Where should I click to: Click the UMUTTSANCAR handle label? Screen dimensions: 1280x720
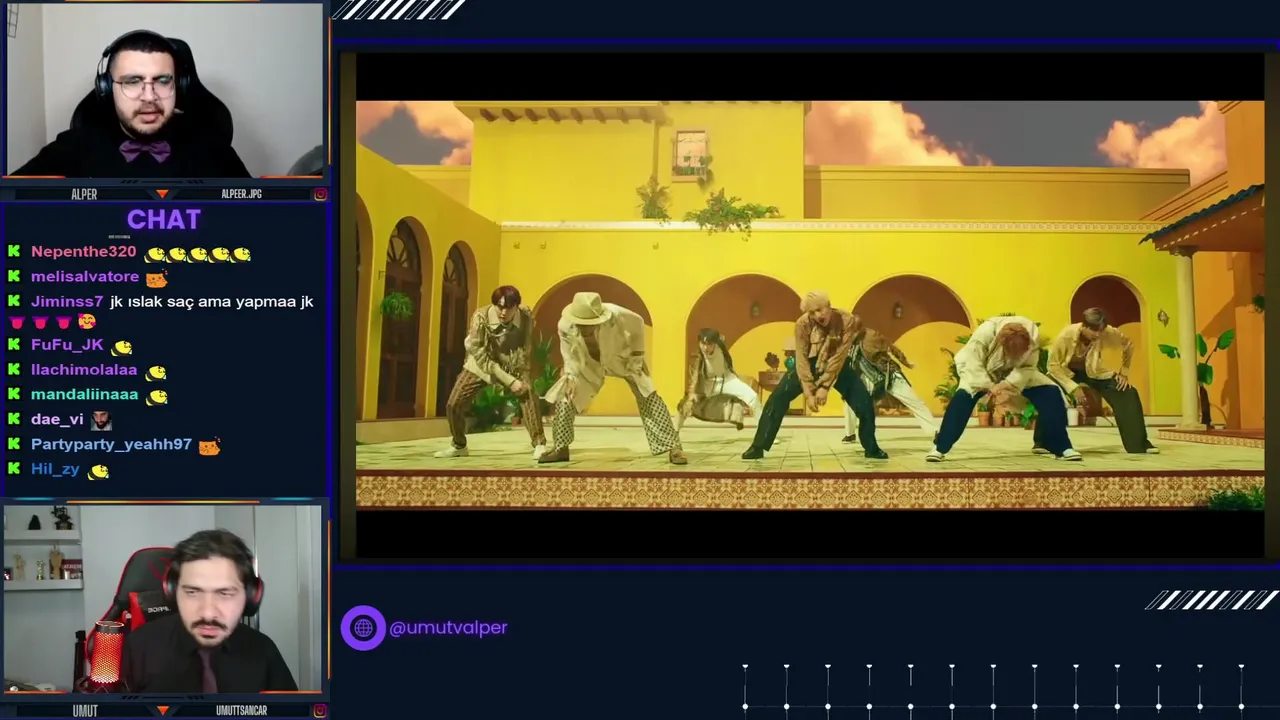pos(241,711)
